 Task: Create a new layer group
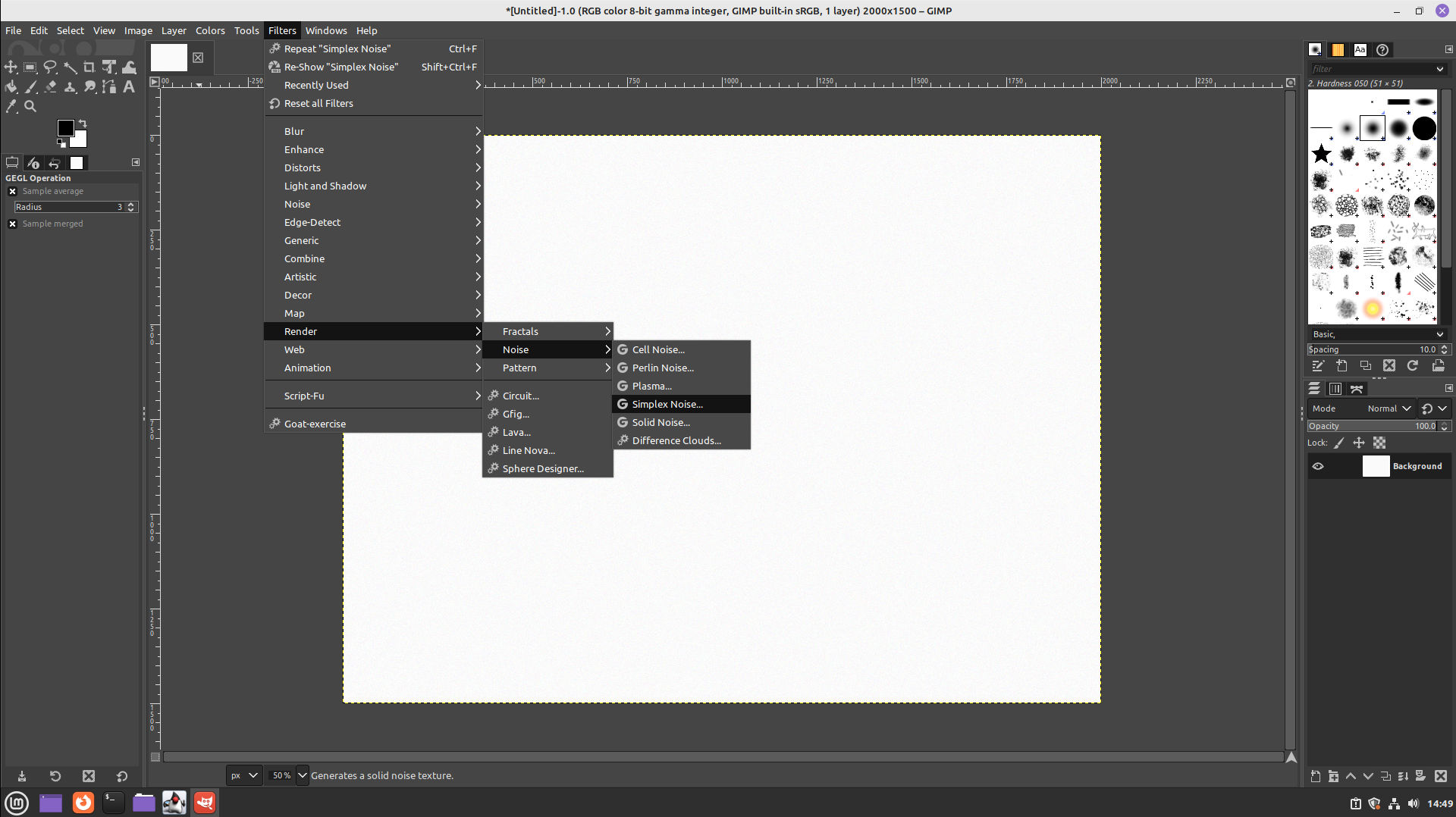tap(1333, 776)
